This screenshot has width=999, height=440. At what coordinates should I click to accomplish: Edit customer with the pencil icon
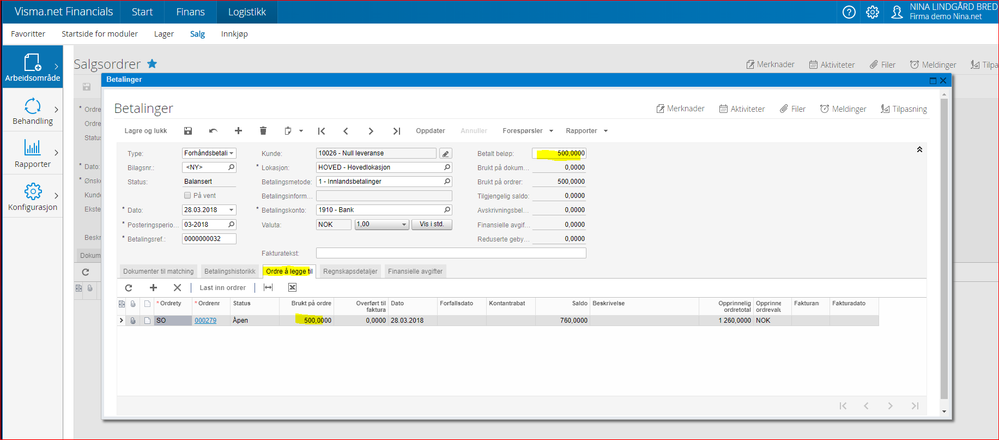tap(446, 153)
